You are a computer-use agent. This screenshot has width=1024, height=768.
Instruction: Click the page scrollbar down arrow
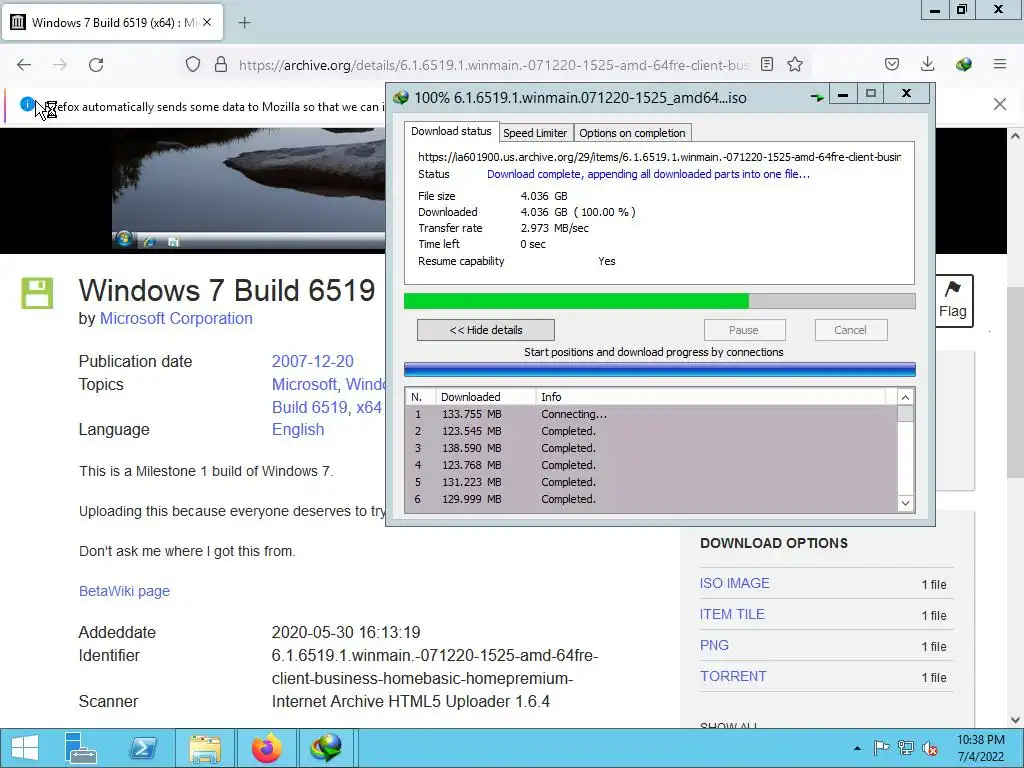pos(1014,720)
